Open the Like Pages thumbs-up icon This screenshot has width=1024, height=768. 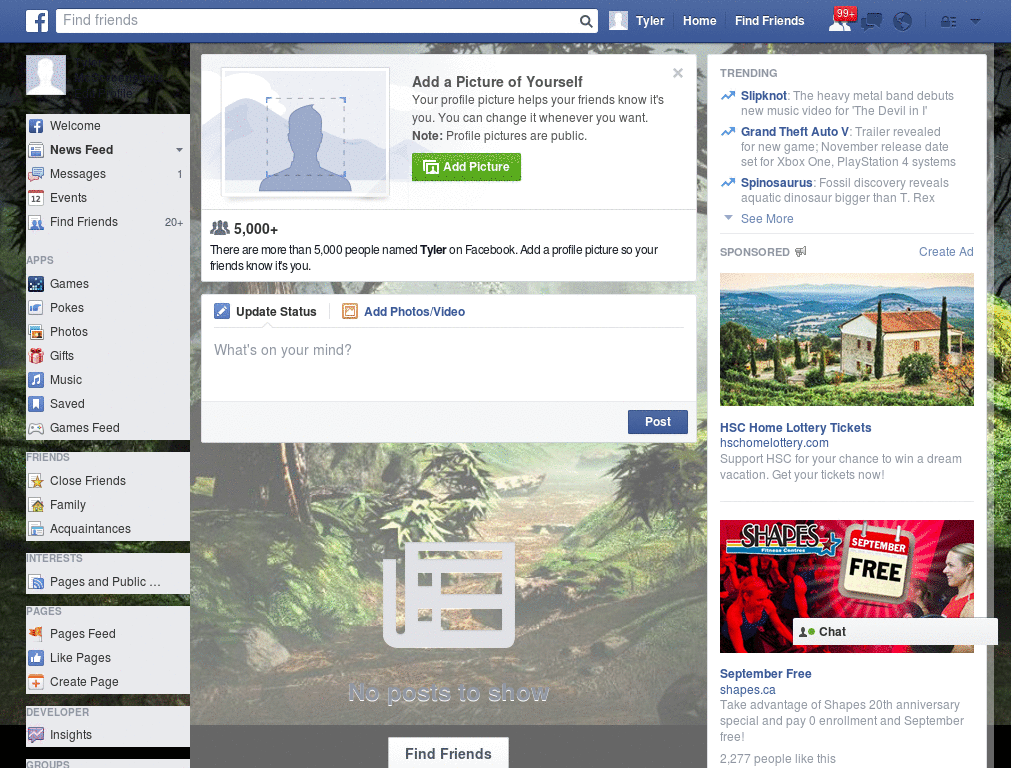(x=36, y=658)
